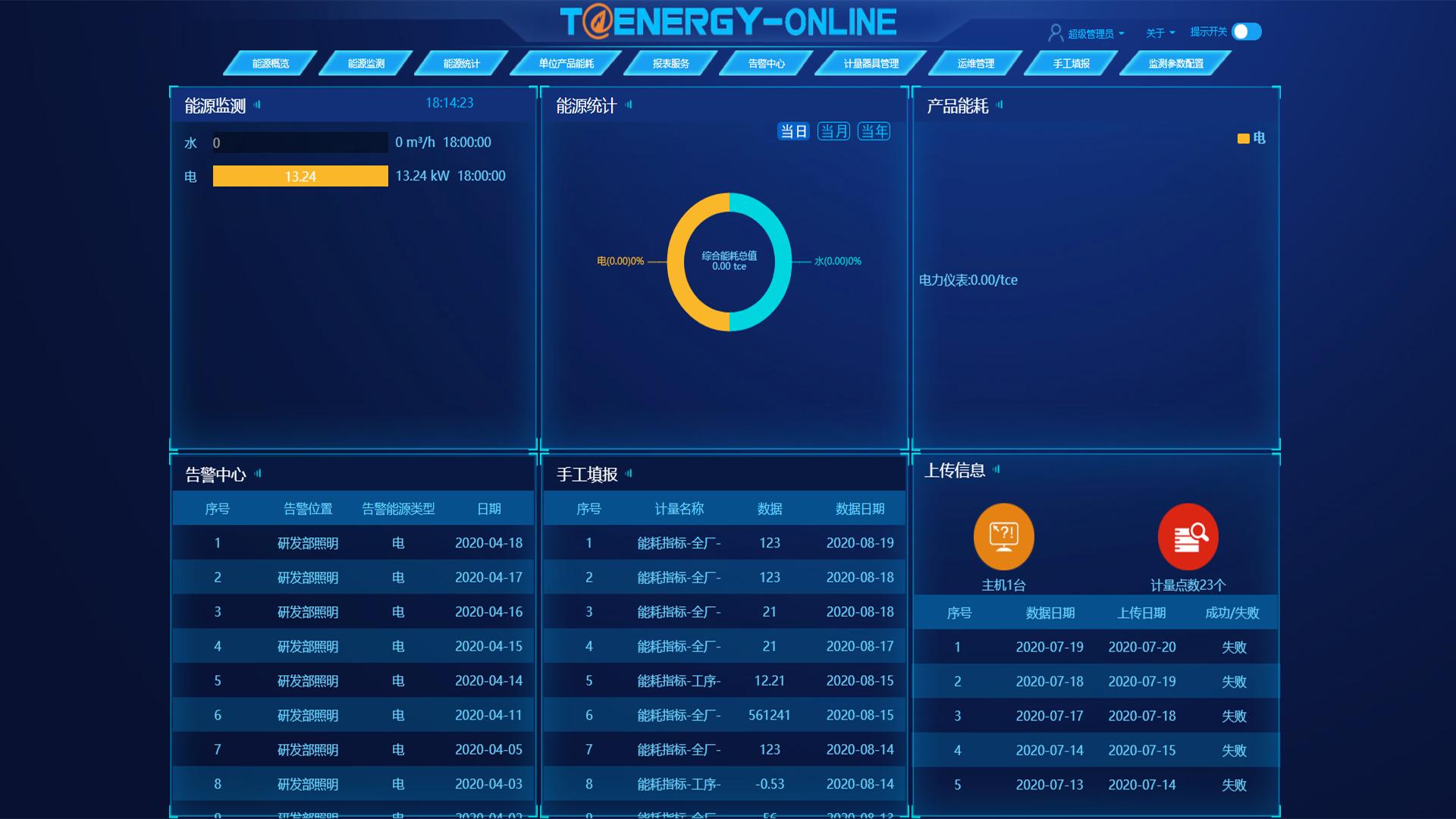
Task: Select the 当月 period option
Action: [833, 131]
